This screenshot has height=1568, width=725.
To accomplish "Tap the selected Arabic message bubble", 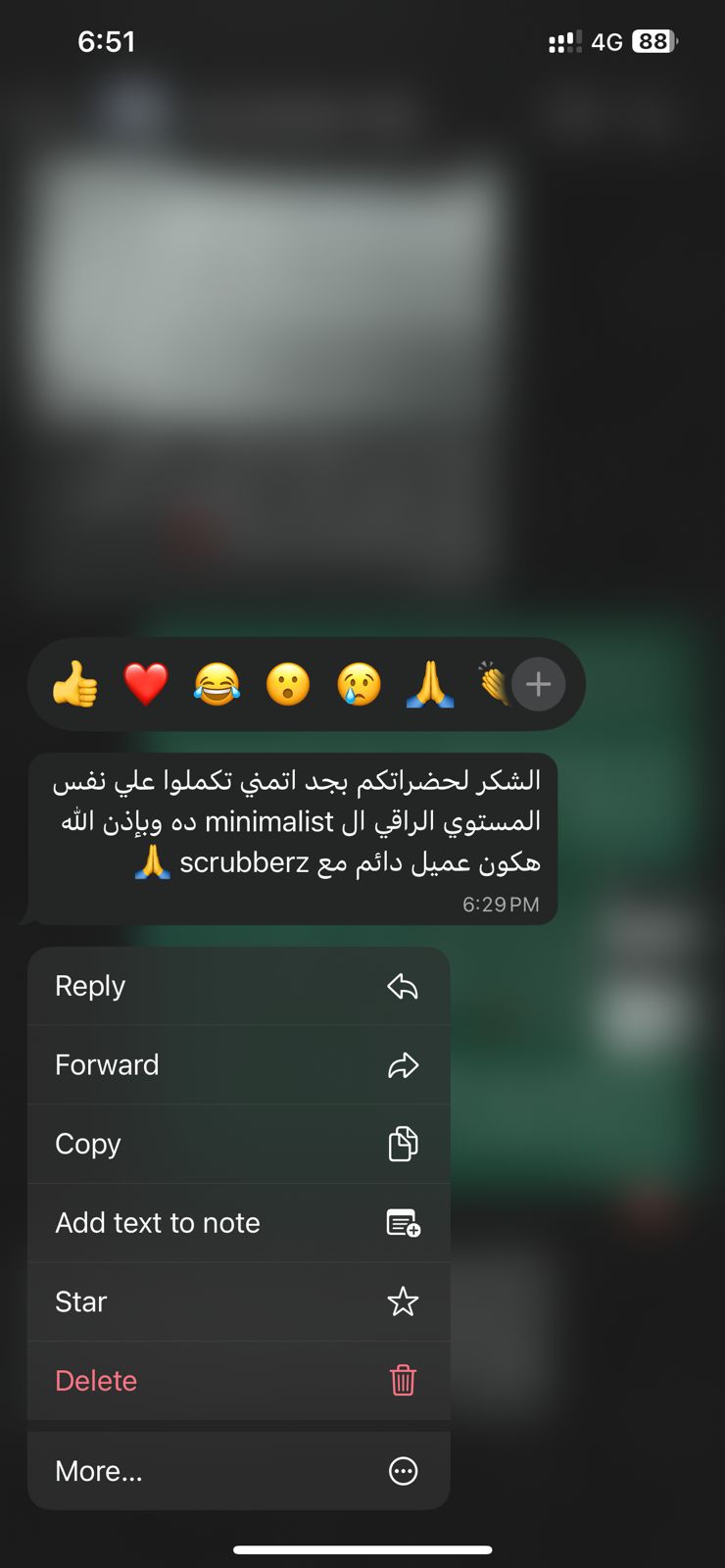I will [x=292, y=839].
